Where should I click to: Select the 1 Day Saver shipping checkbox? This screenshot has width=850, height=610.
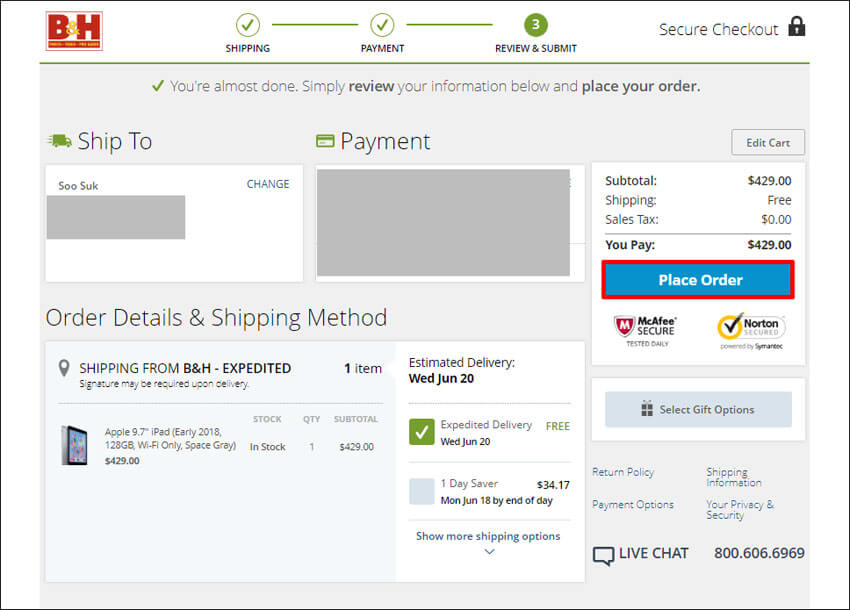[422, 491]
